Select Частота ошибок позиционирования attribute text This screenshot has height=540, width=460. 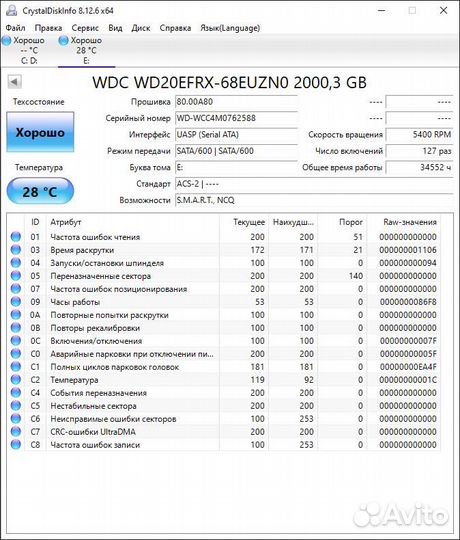click(x=119, y=289)
